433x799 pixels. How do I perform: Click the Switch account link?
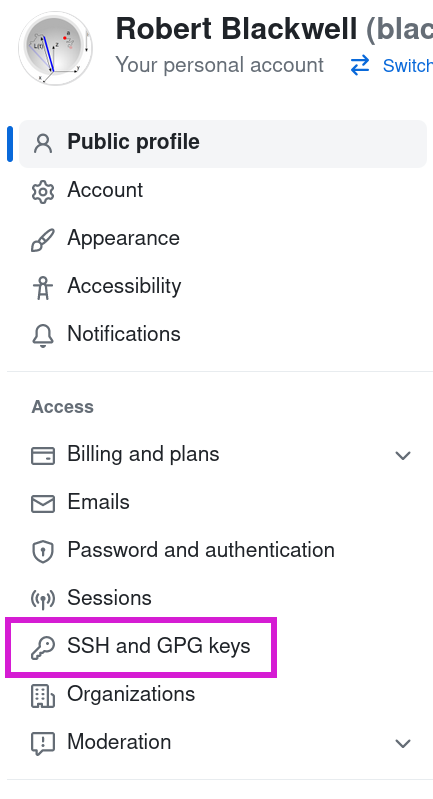pyautogui.click(x=391, y=65)
